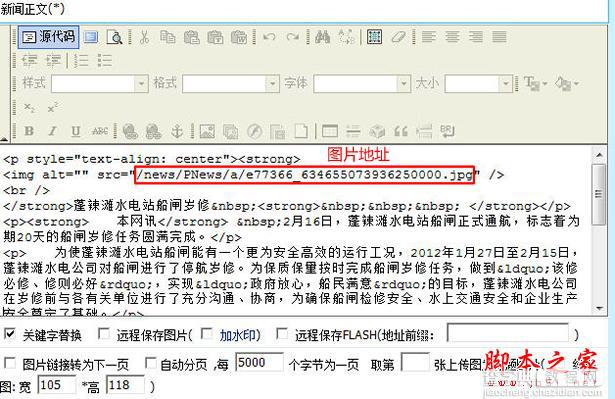
Task: Click inside the source code text area
Action: point(296,230)
